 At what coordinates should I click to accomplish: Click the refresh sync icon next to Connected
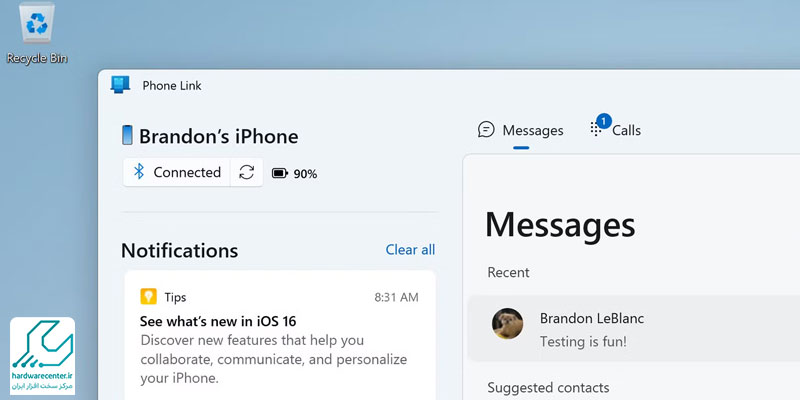click(x=246, y=172)
